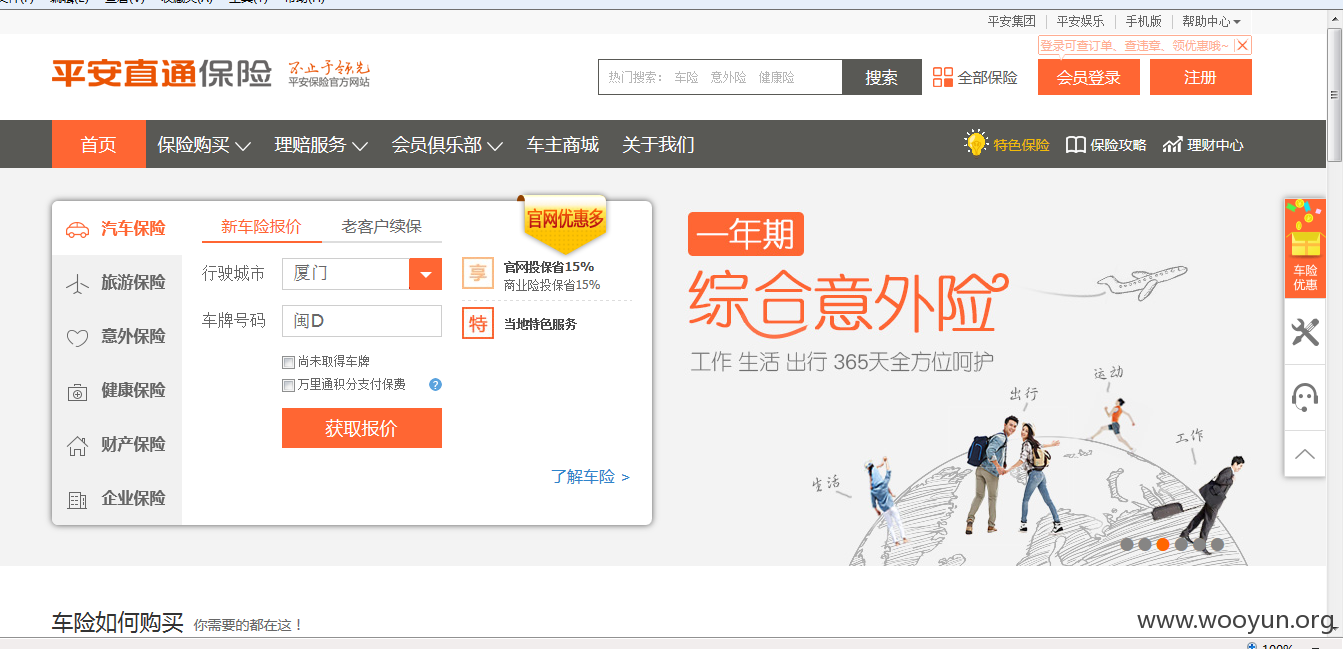This screenshot has height=649, width=1343.
Task: Click the 车牌号码 input field
Action: 362,321
